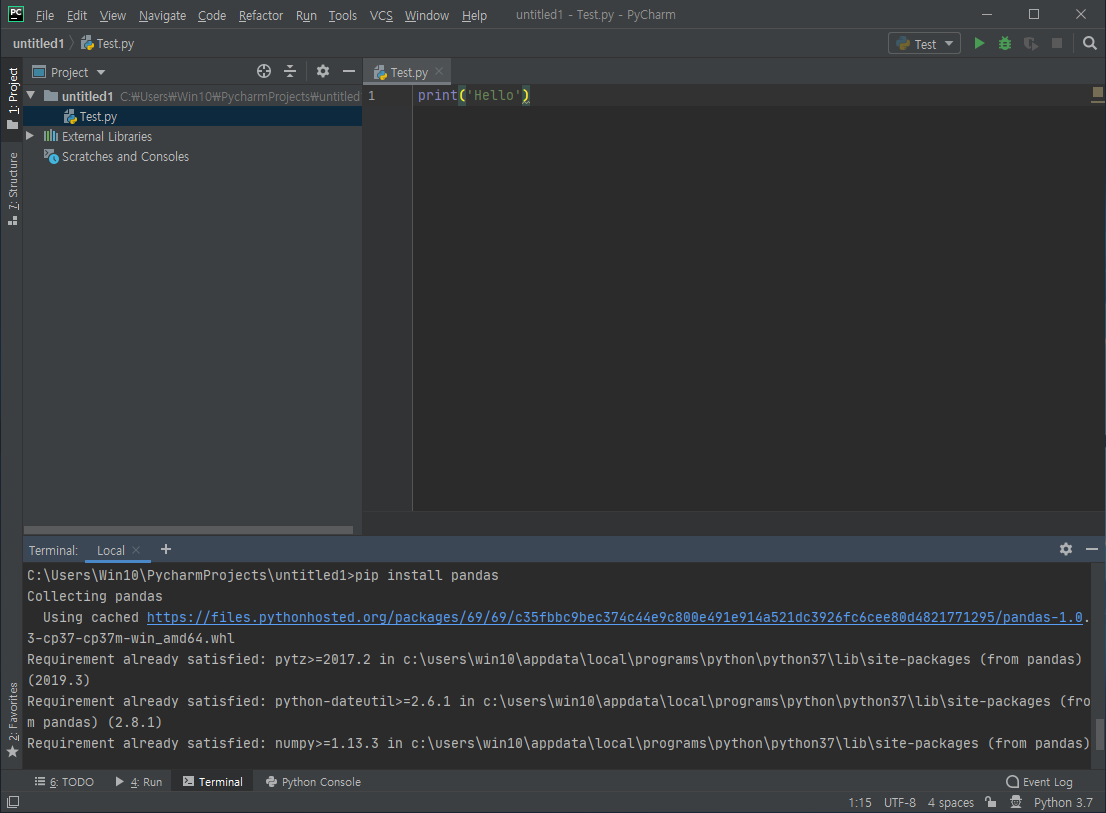Image resolution: width=1106 pixels, height=813 pixels.
Task: Select Test.py in the project tree
Action: tap(193, 116)
